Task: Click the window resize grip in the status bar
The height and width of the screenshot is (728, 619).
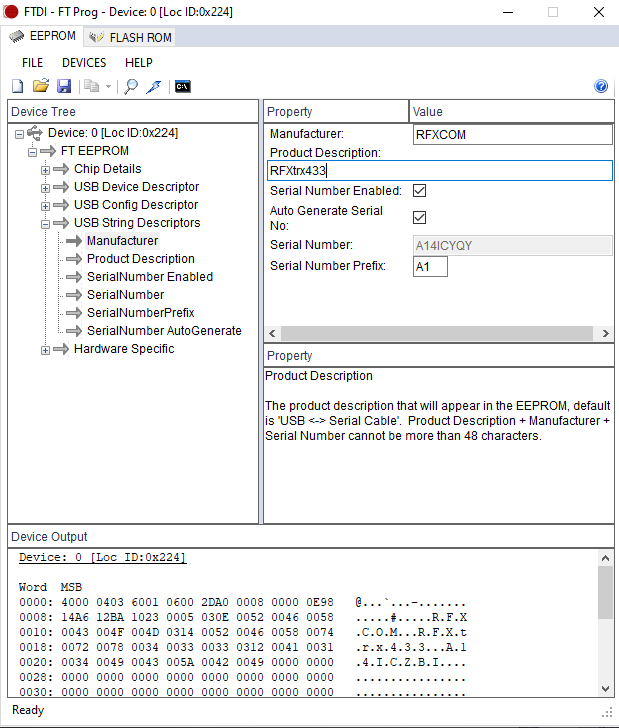Action: pyautogui.click(x=607, y=712)
